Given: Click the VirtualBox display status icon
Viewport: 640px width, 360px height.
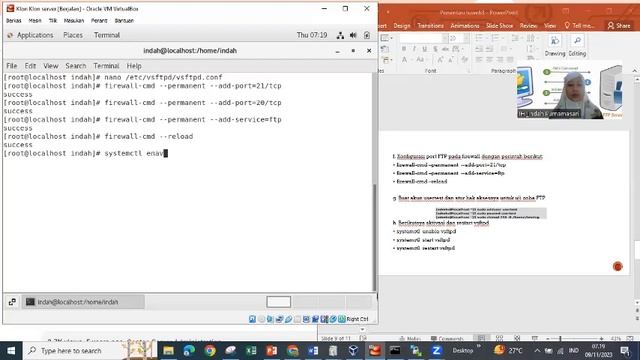Looking at the screenshot, I should point(306,319).
